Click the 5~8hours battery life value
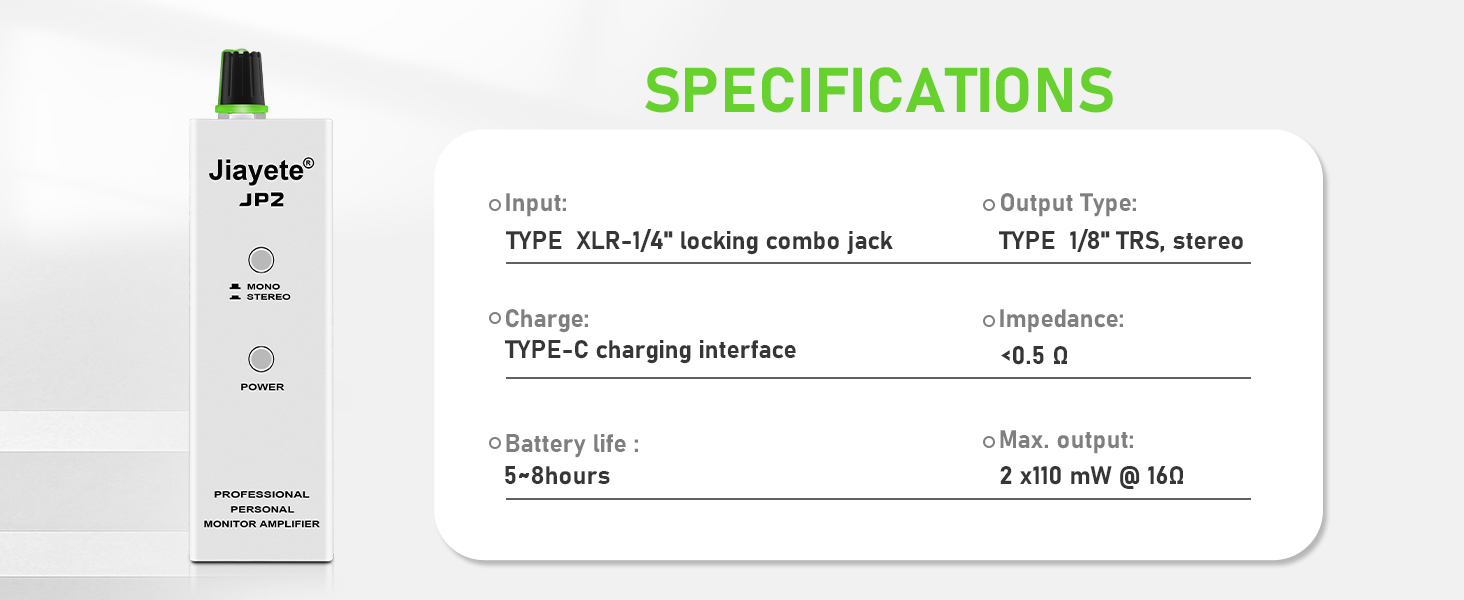This screenshot has height=600, width=1464. coord(557,475)
